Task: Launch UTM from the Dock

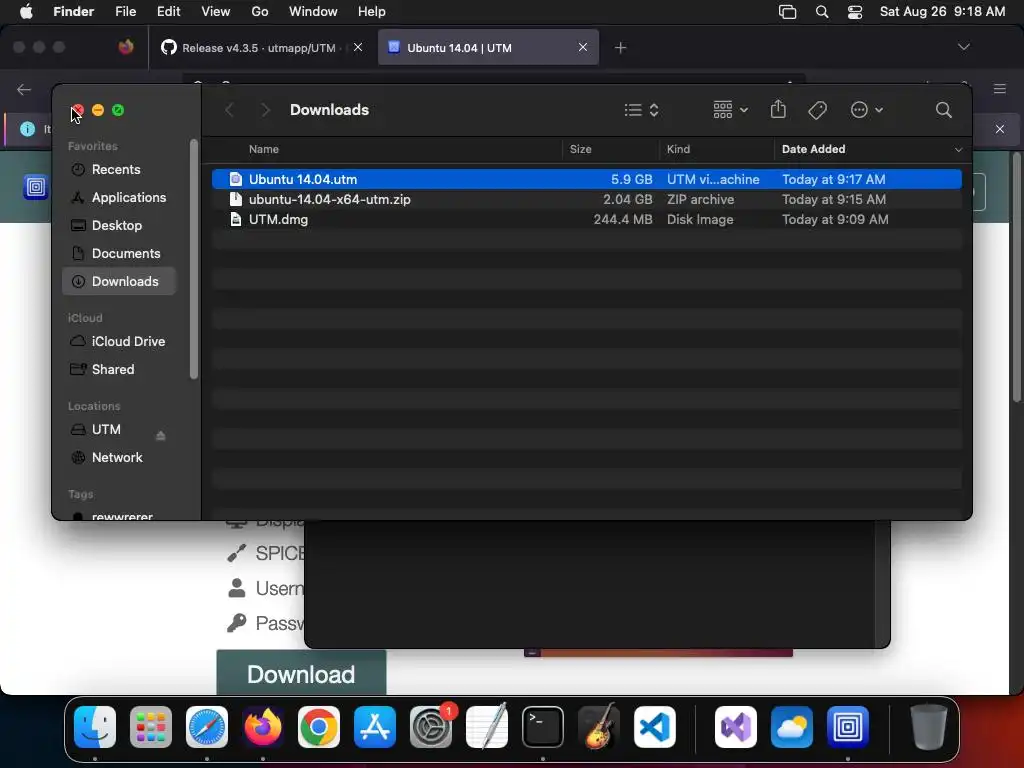Action: 848,727
